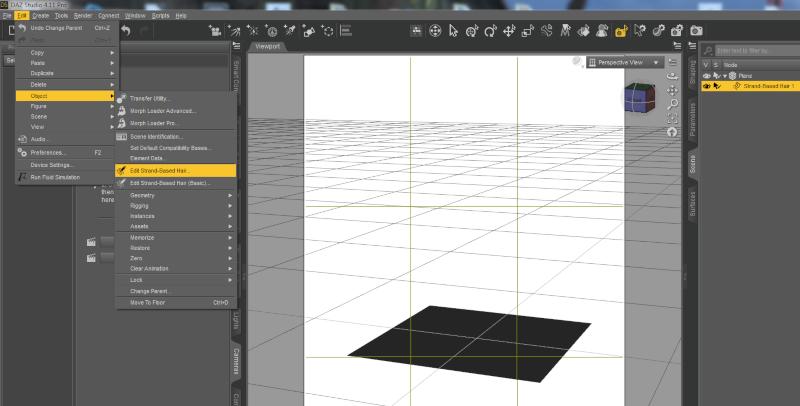This screenshot has width=800, height=406.
Task: Open the Render menu
Action: (83, 16)
